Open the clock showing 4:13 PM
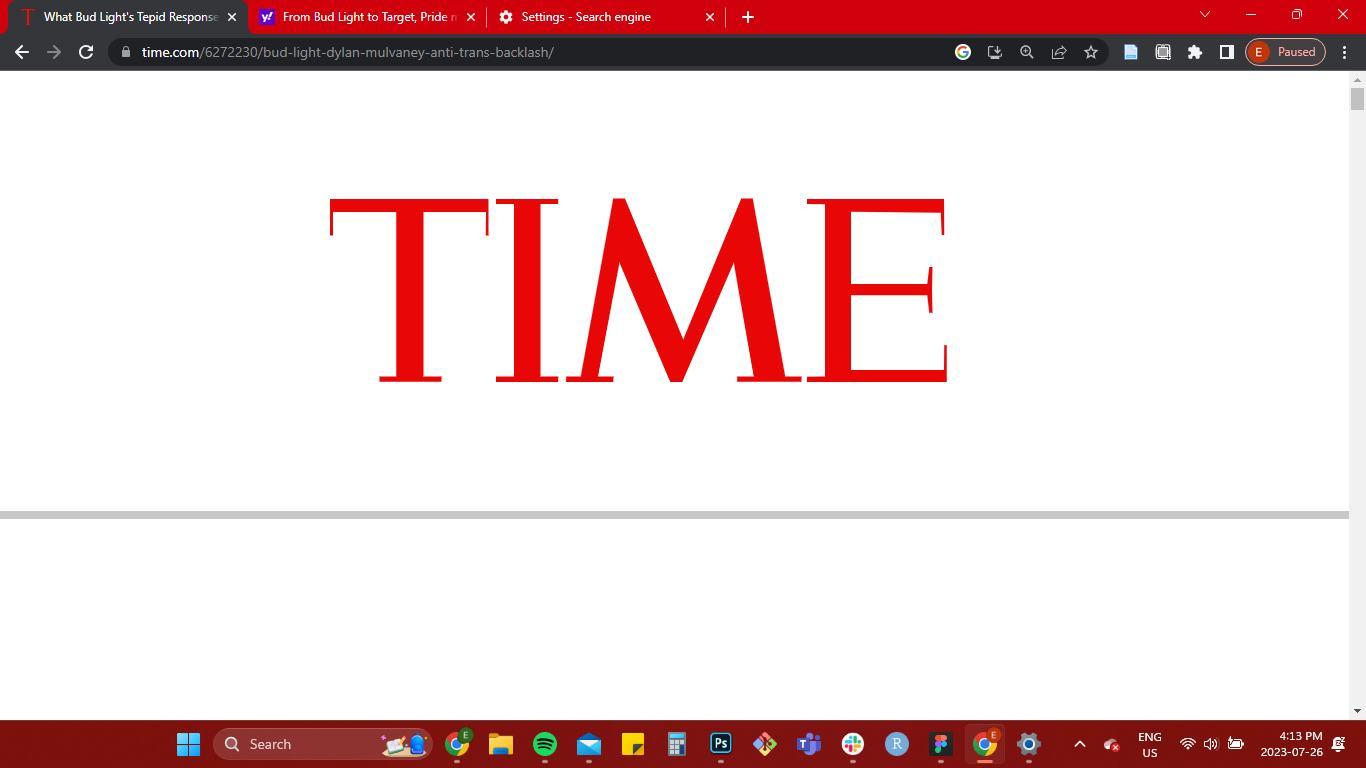The image size is (1366, 768). click(1292, 744)
